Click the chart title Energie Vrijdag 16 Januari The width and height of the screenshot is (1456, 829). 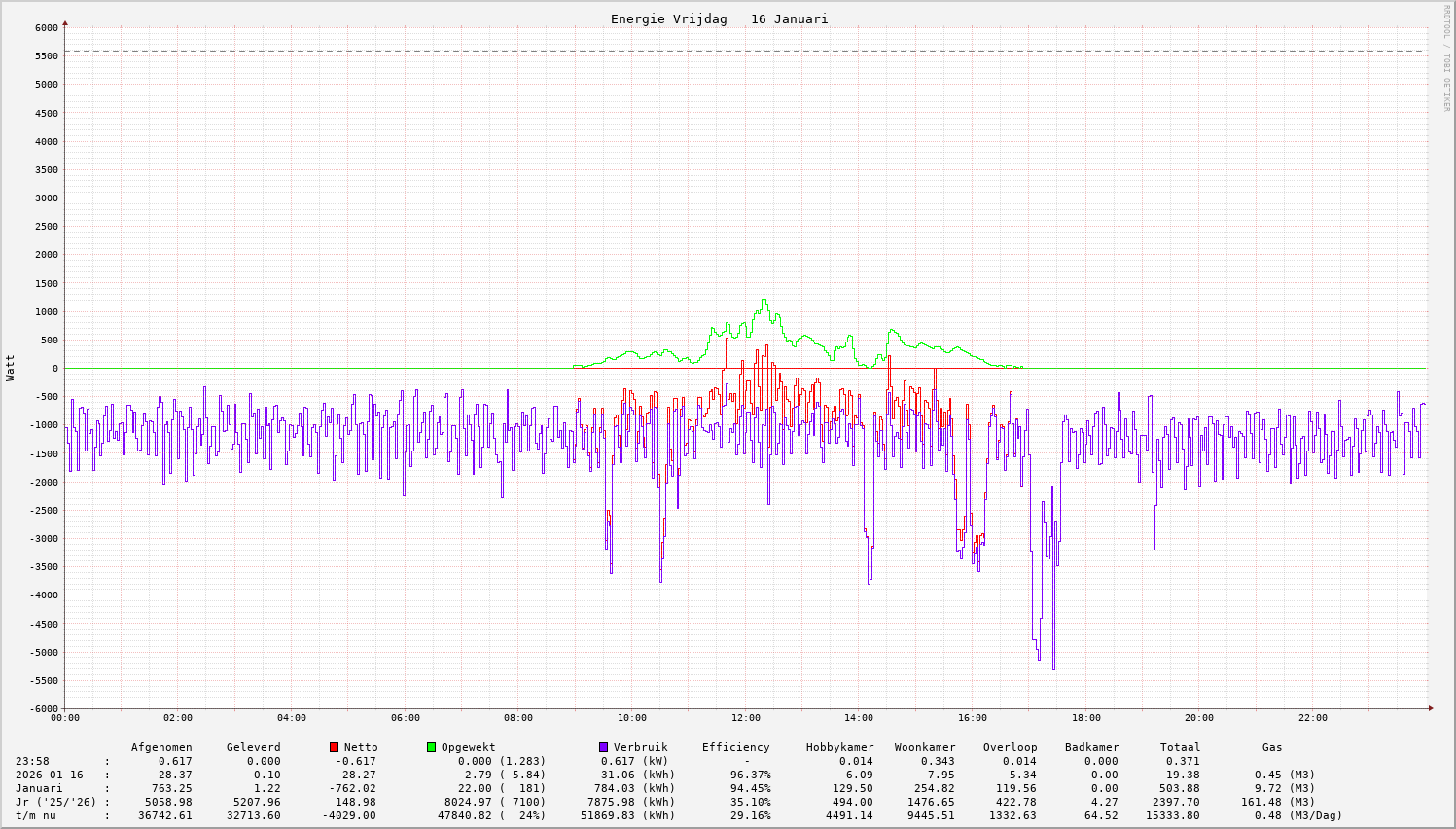(719, 19)
